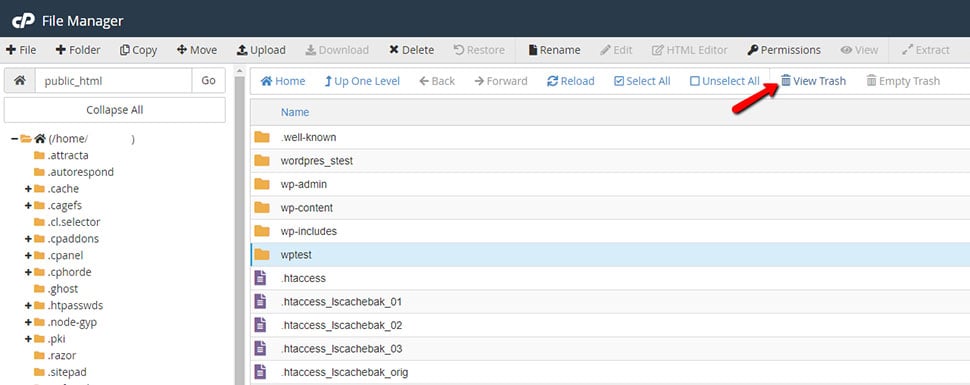This screenshot has height=385, width=970.
Task: Expand the .cpanel folder in tree
Action: click(28, 256)
